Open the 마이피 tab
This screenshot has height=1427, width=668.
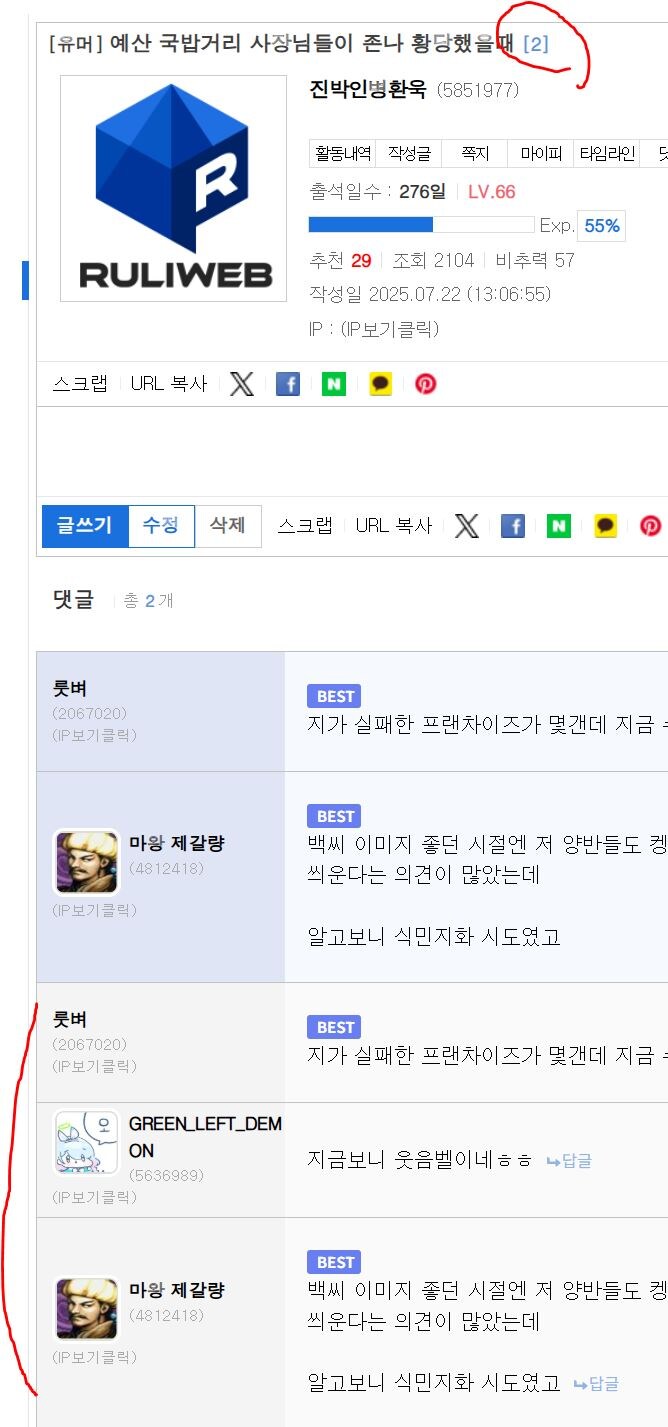pos(541,154)
